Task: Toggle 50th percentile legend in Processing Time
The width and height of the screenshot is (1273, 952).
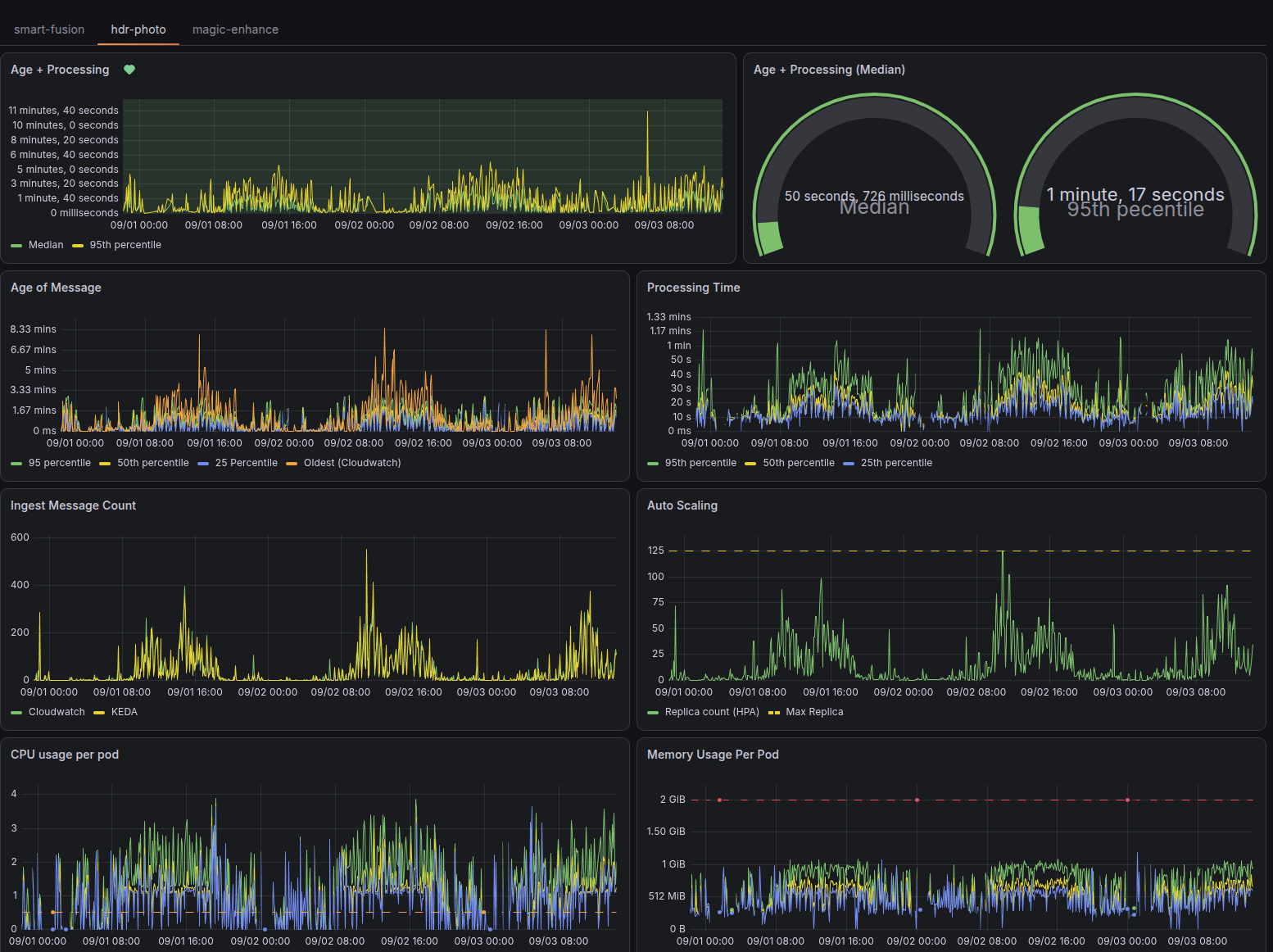Action: click(x=799, y=463)
